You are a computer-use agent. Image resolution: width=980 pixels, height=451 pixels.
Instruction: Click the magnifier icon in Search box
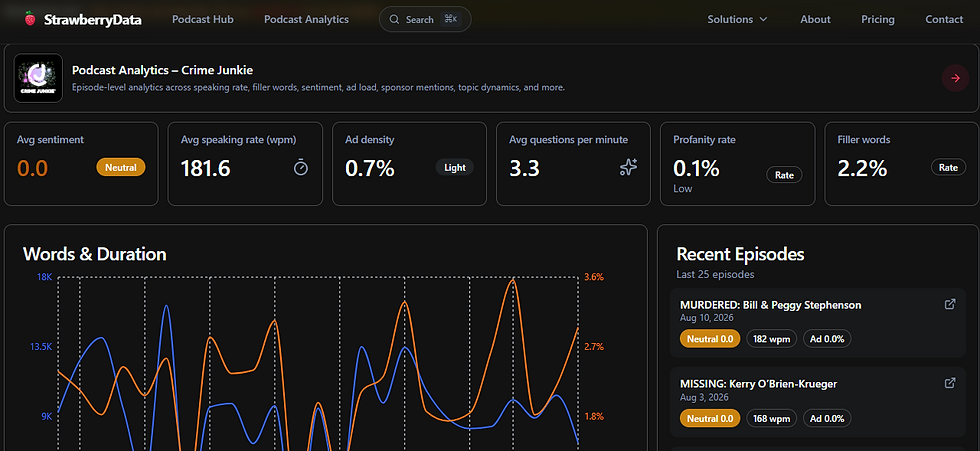click(394, 19)
